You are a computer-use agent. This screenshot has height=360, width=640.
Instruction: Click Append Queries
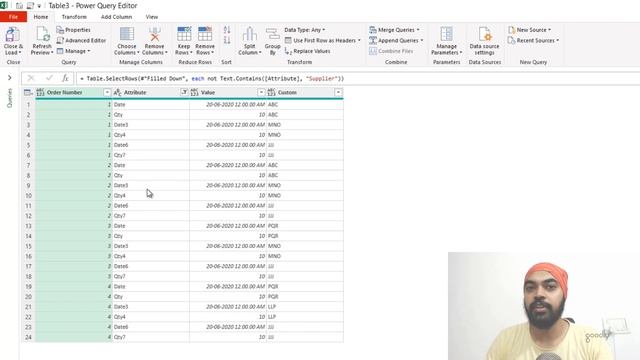pyautogui.click(x=396, y=40)
